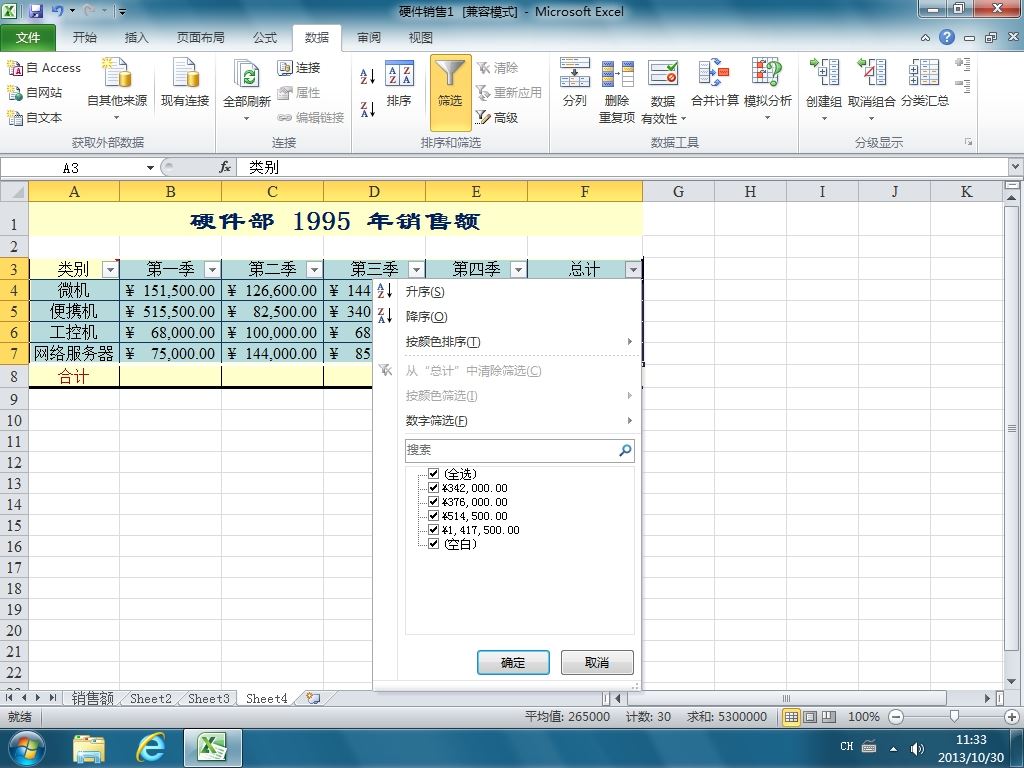Open filter dropdown for 第二季 column
This screenshot has height=768, width=1024.
314,269
